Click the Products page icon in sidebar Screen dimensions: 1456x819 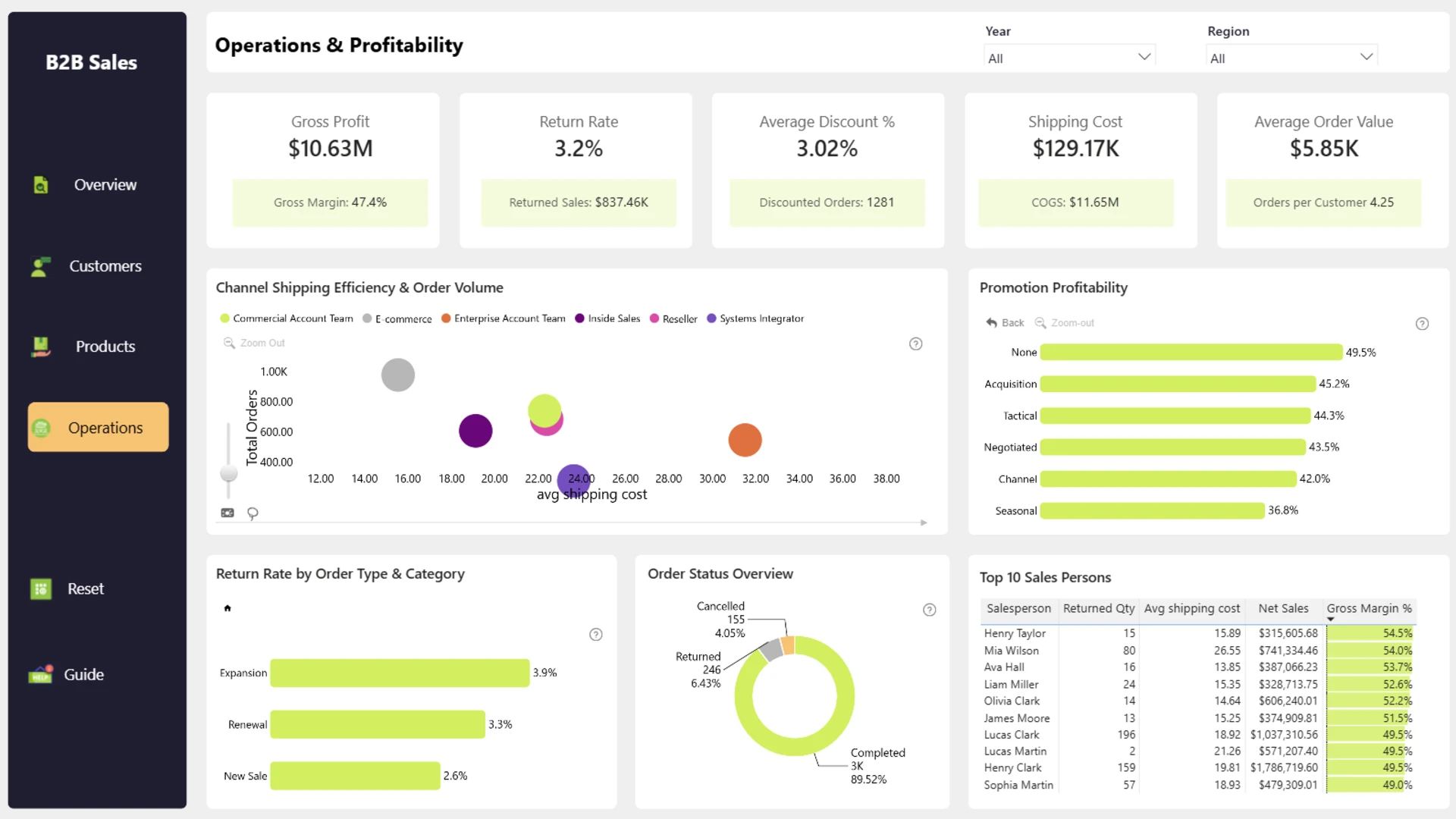click(41, 347)
